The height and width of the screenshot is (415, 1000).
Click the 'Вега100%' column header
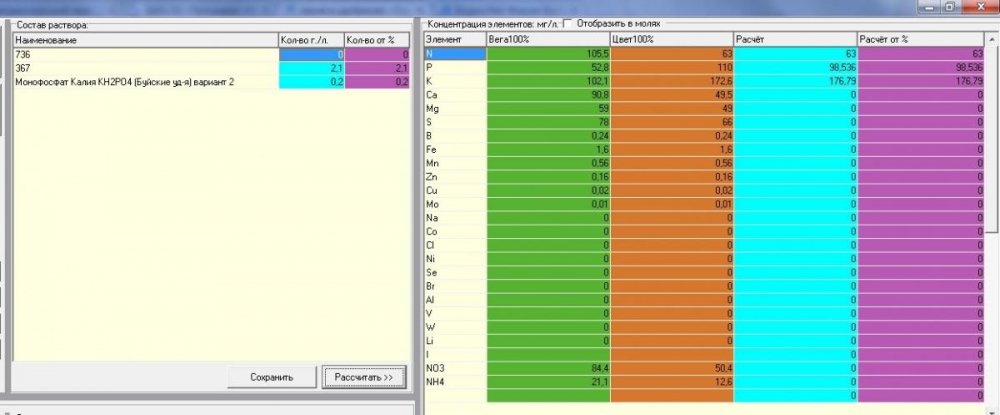point(548,40)
